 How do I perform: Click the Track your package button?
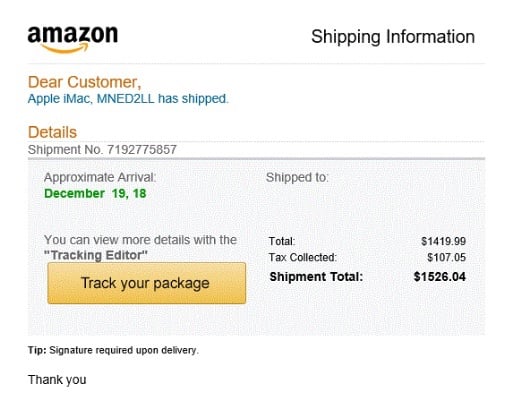147,283
